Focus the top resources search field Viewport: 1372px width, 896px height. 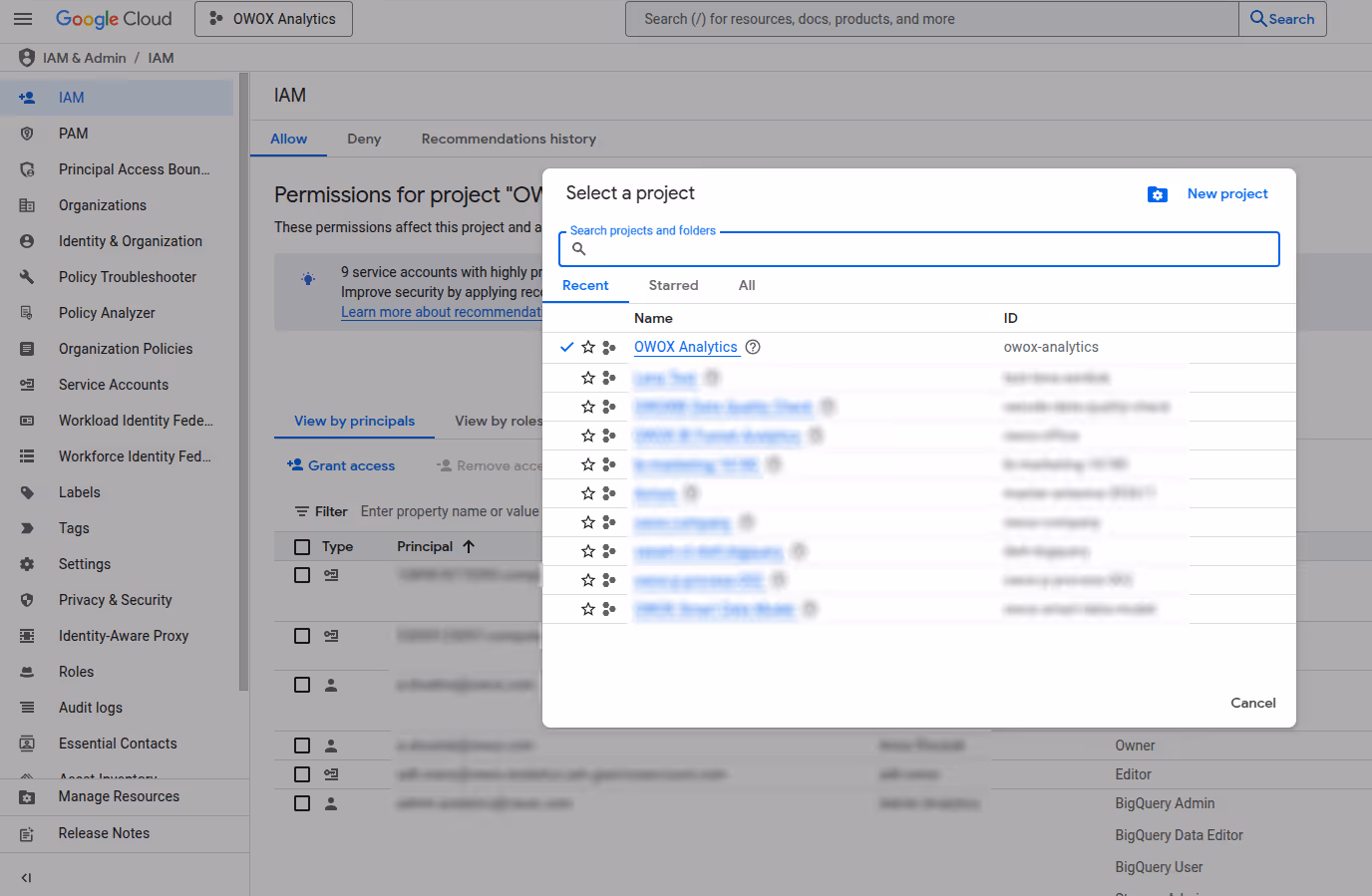pyautogui.click(x=932, y=19)
